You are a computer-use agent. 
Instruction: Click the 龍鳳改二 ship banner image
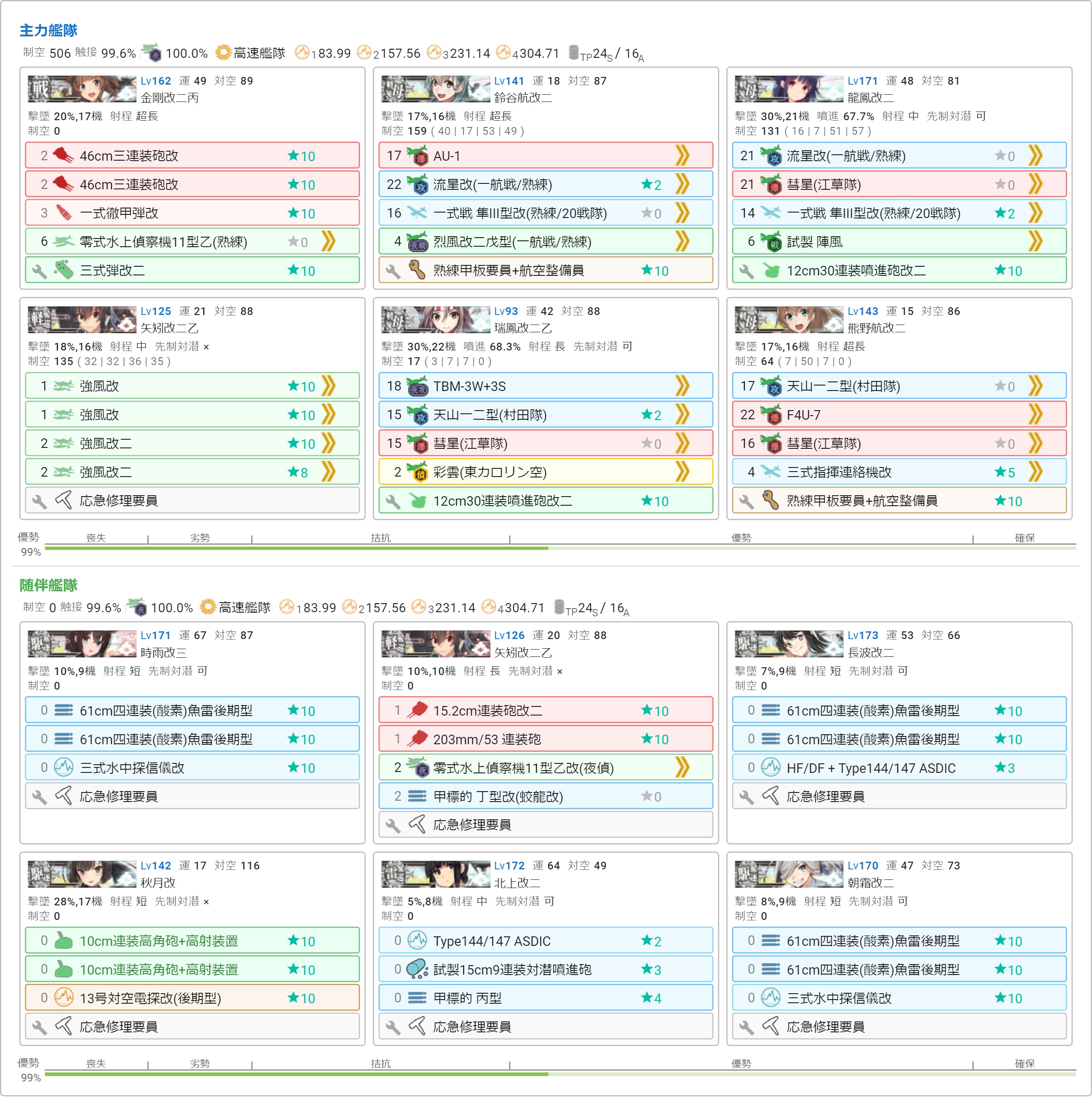tap(789, 89)
